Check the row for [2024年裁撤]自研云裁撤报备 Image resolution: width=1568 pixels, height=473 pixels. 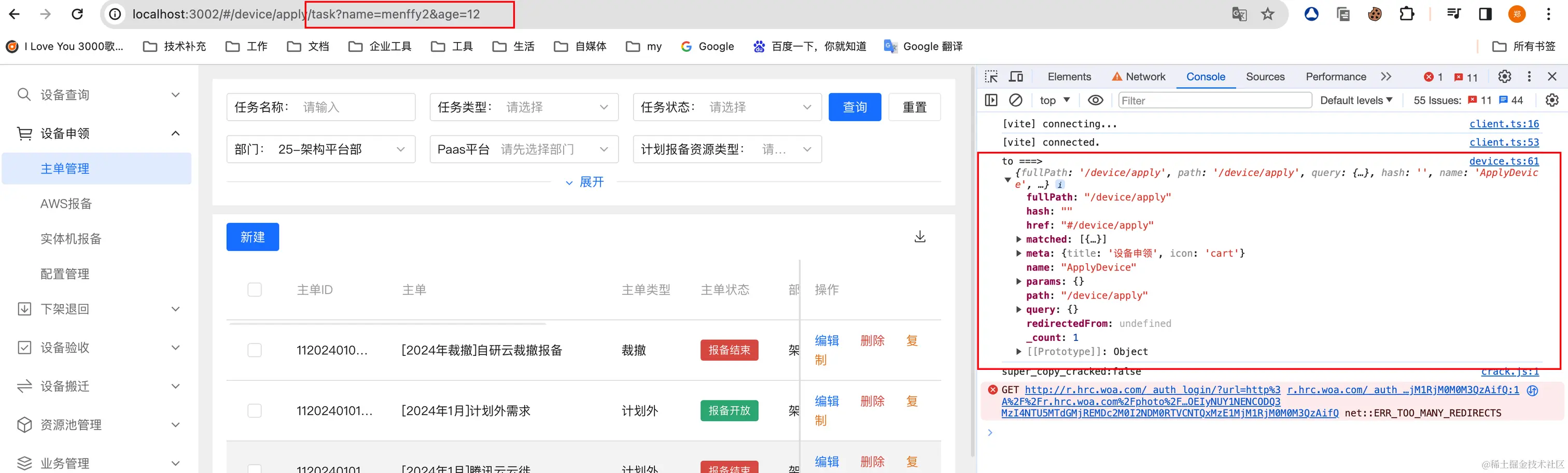click(x=255, y=350)
